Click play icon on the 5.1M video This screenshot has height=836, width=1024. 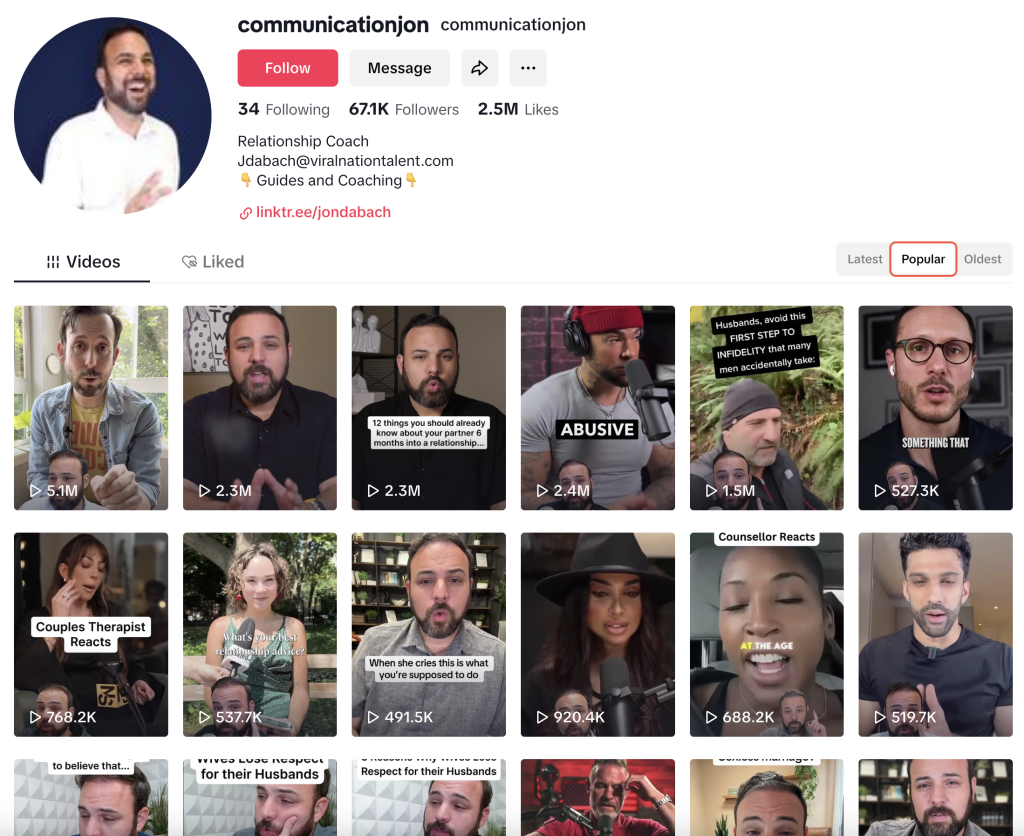(35, 490)
